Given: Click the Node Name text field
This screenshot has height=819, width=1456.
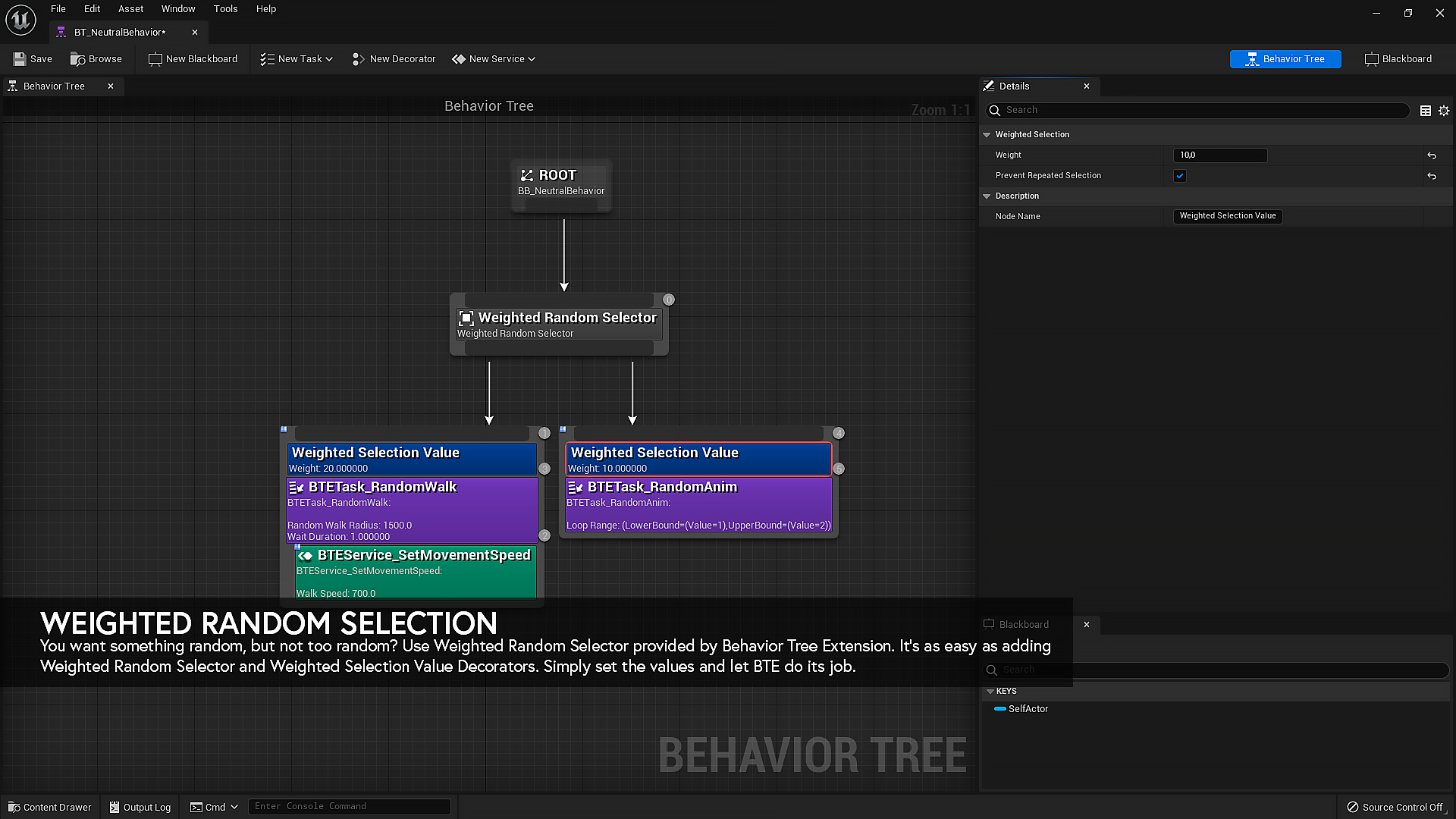Looking at the screenshot, I should (1227, 216).
